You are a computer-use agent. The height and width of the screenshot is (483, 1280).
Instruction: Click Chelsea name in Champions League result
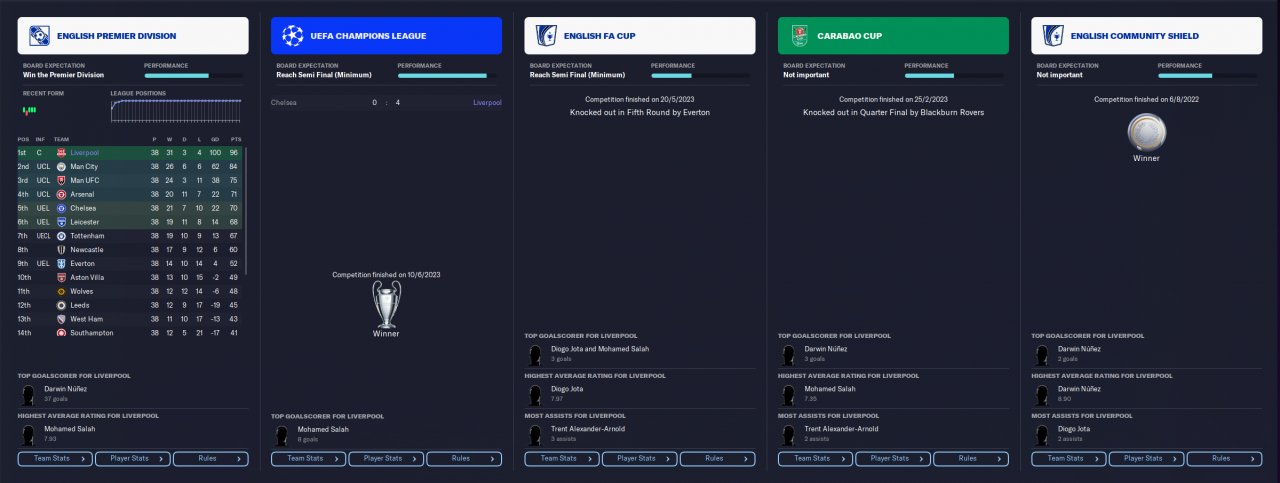pyautogui.click(x=284, y=102)
